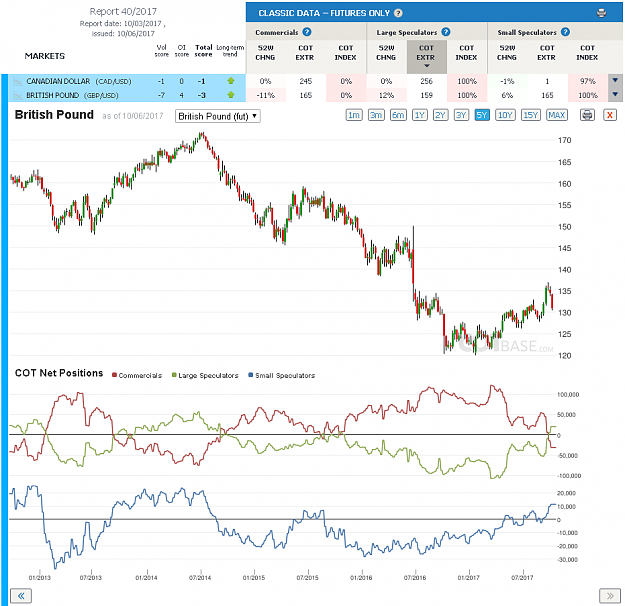The height and width of the screenshot is (606, 625).
Task: Go to previous market with left arrows
Action: tap(21, 596)
